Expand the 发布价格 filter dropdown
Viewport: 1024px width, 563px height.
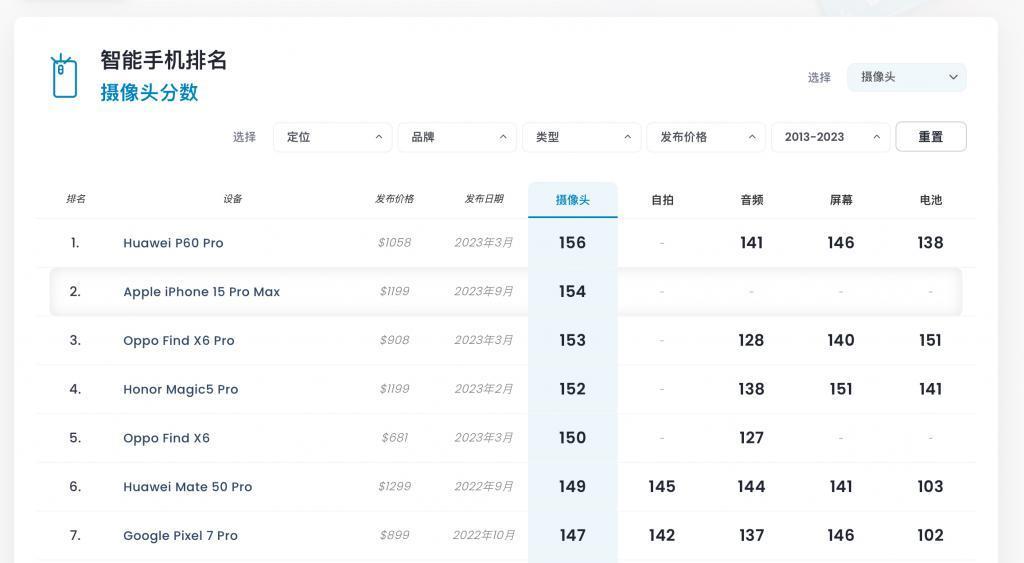point(706,137)
